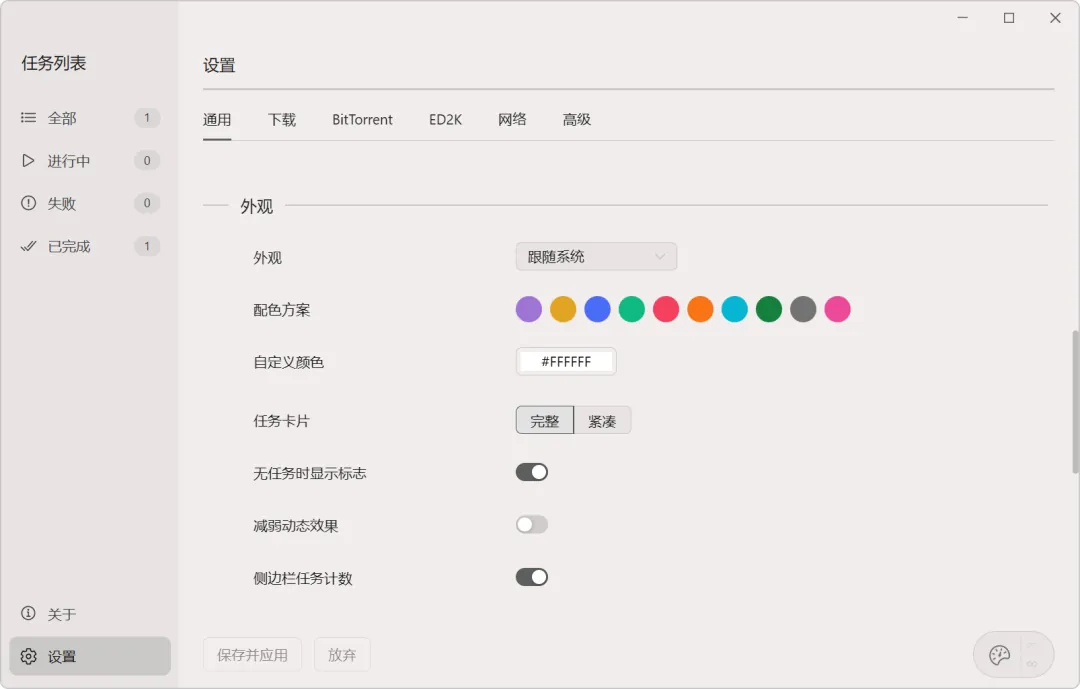1080x689 pixels.
Task: Set task card to 完整 (Full)
Action: 545,420
